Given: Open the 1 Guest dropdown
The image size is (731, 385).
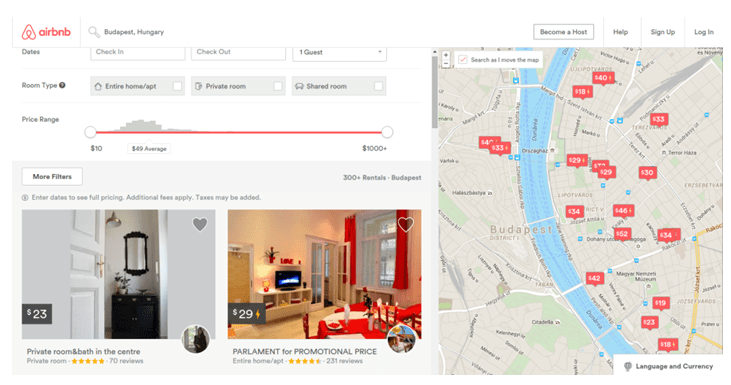Looking at the screenshot, I should [339, 52].
